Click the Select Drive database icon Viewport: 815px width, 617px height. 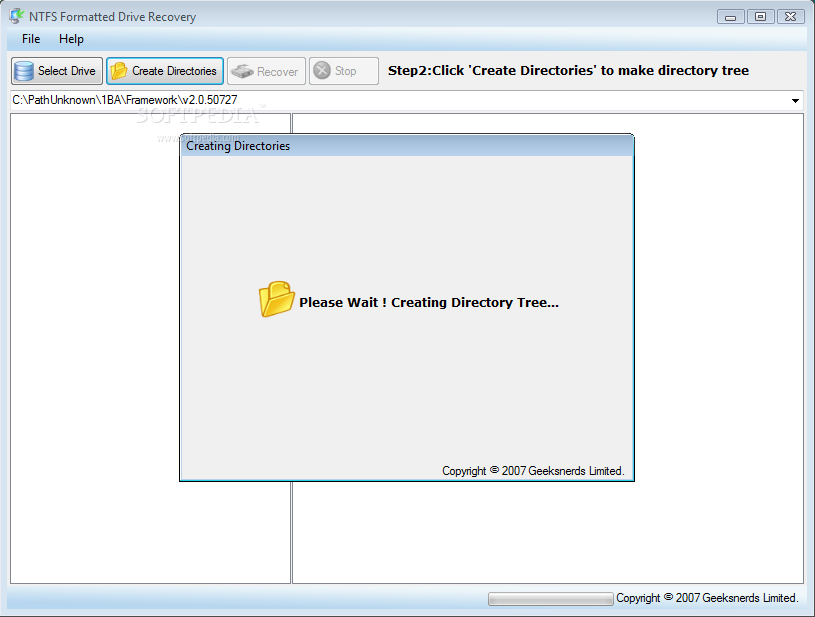(x=24, y=71)
